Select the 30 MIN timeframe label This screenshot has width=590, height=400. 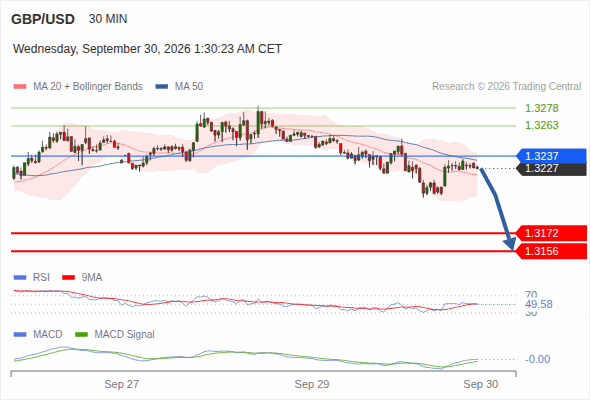(108, 19)
